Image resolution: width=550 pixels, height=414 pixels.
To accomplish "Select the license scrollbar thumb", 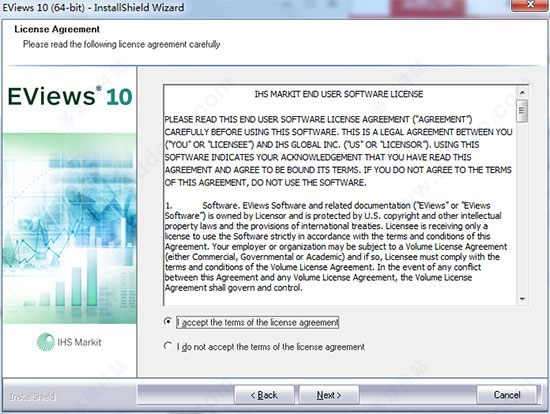I will click(522, 111).
